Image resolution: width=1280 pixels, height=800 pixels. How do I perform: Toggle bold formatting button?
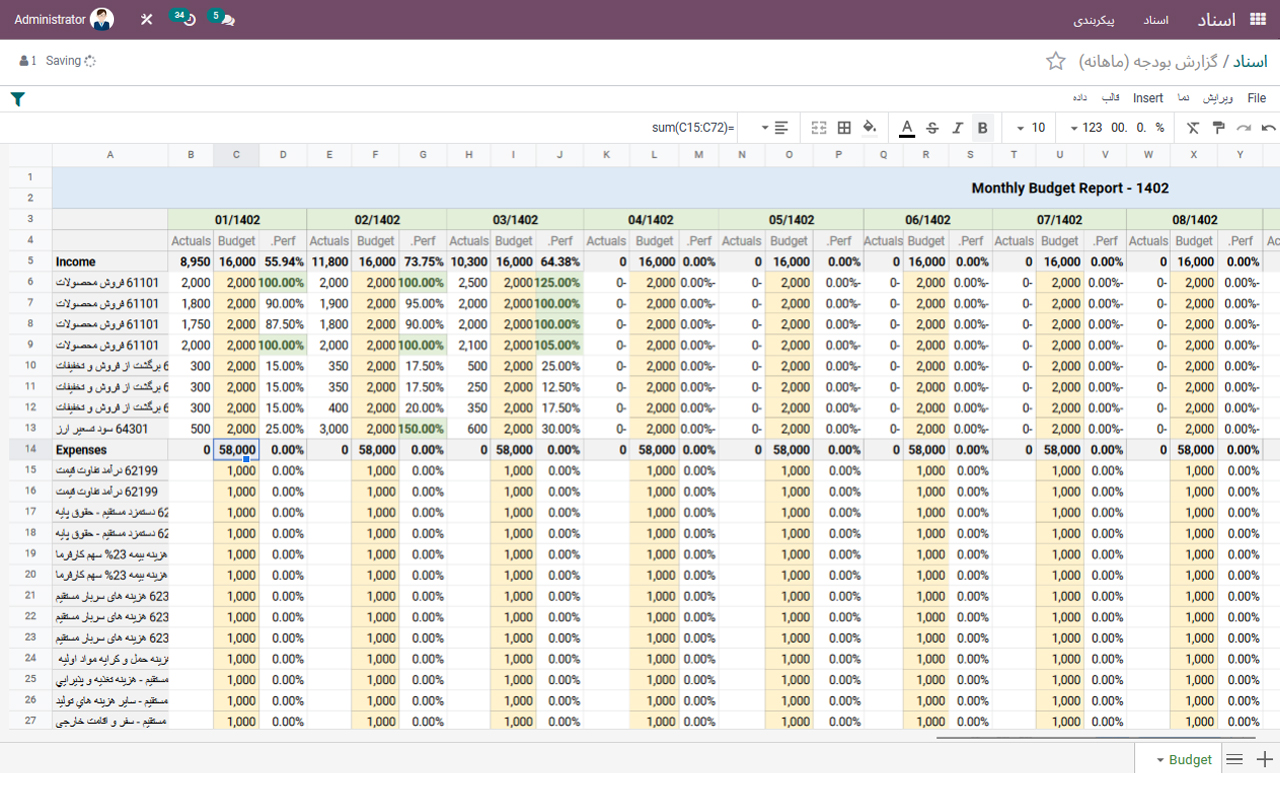[x=982, y=128]
